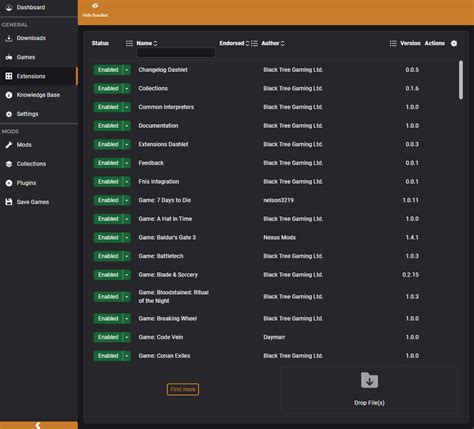Click the Downloads tray icon
This screenshot has height=429, width=474.
[9, 38]
